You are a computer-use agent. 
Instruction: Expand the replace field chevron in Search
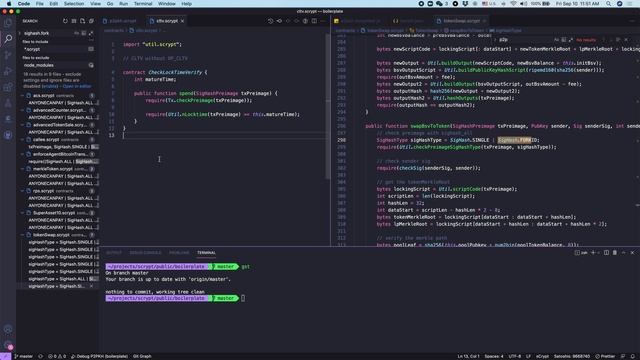19,33
